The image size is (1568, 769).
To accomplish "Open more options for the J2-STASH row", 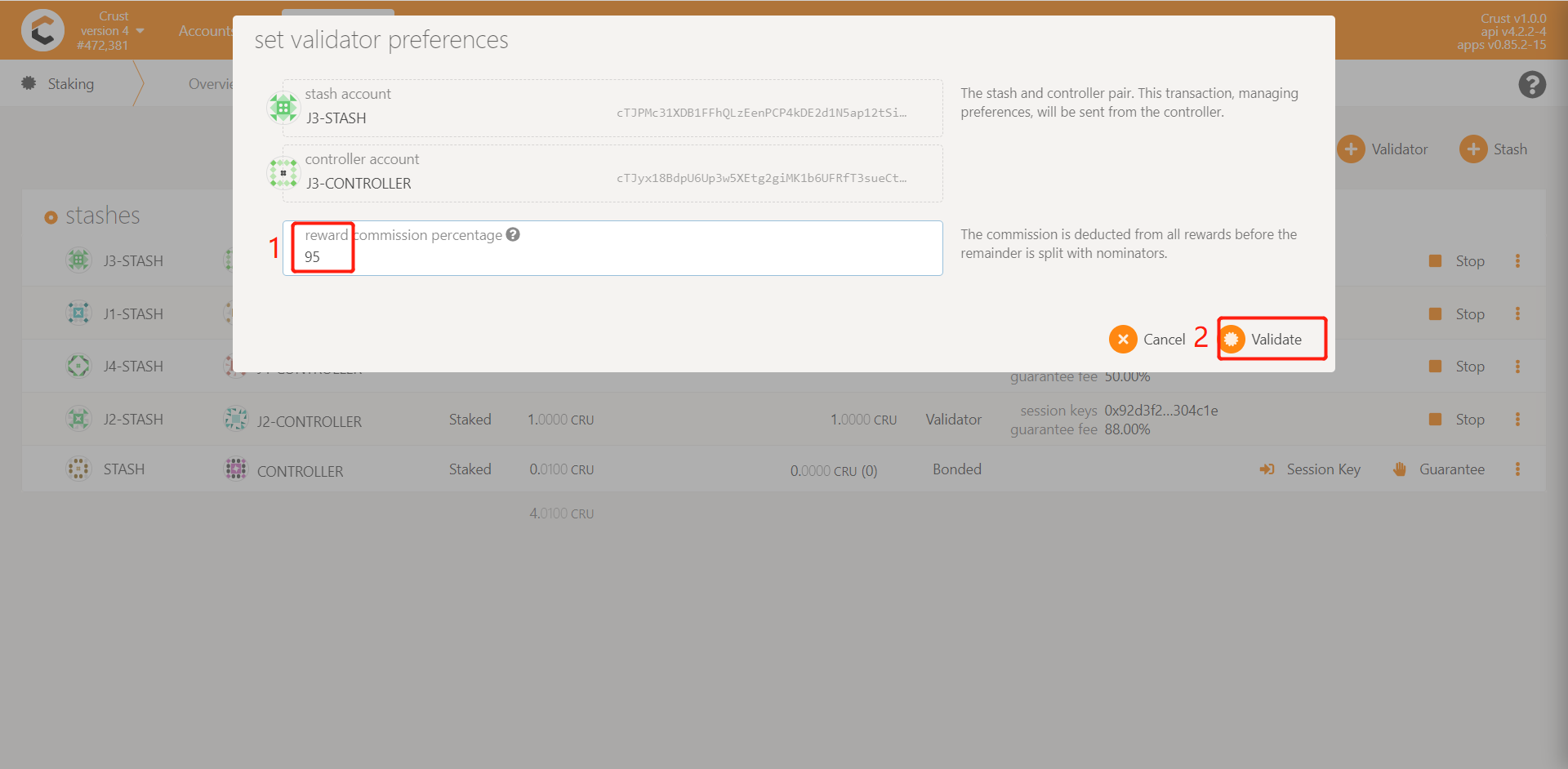I will [x=1517, y=420].
